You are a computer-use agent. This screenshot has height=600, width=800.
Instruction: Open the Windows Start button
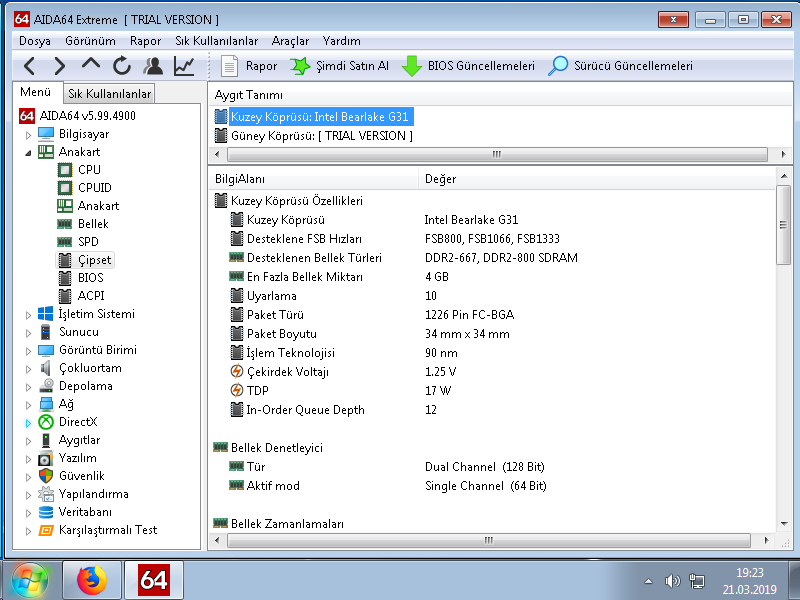30,580
